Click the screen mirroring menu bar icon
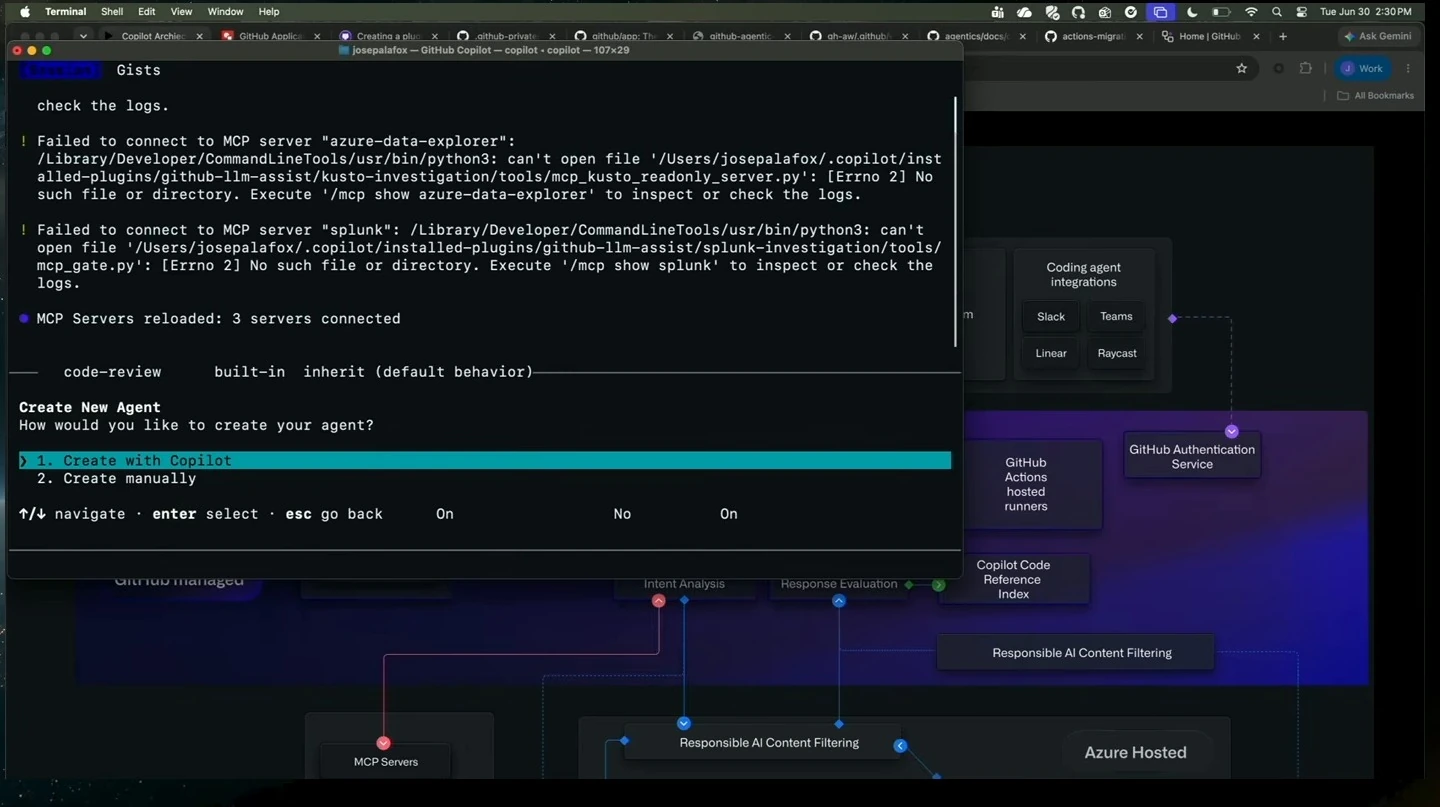Screen dimensions: 1440x807 (1160, 12)
